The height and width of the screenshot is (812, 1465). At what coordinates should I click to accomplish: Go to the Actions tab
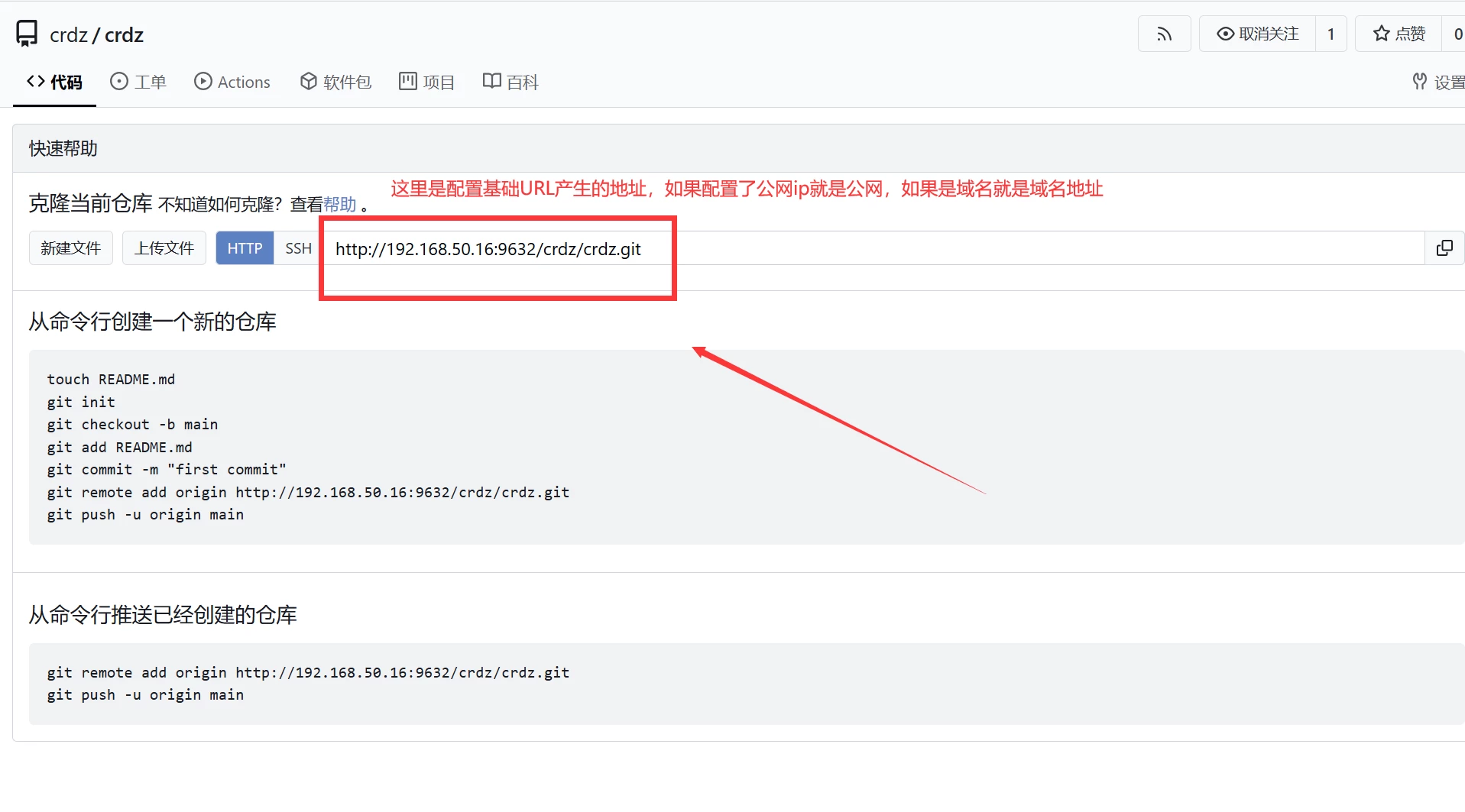pos(232,82)
